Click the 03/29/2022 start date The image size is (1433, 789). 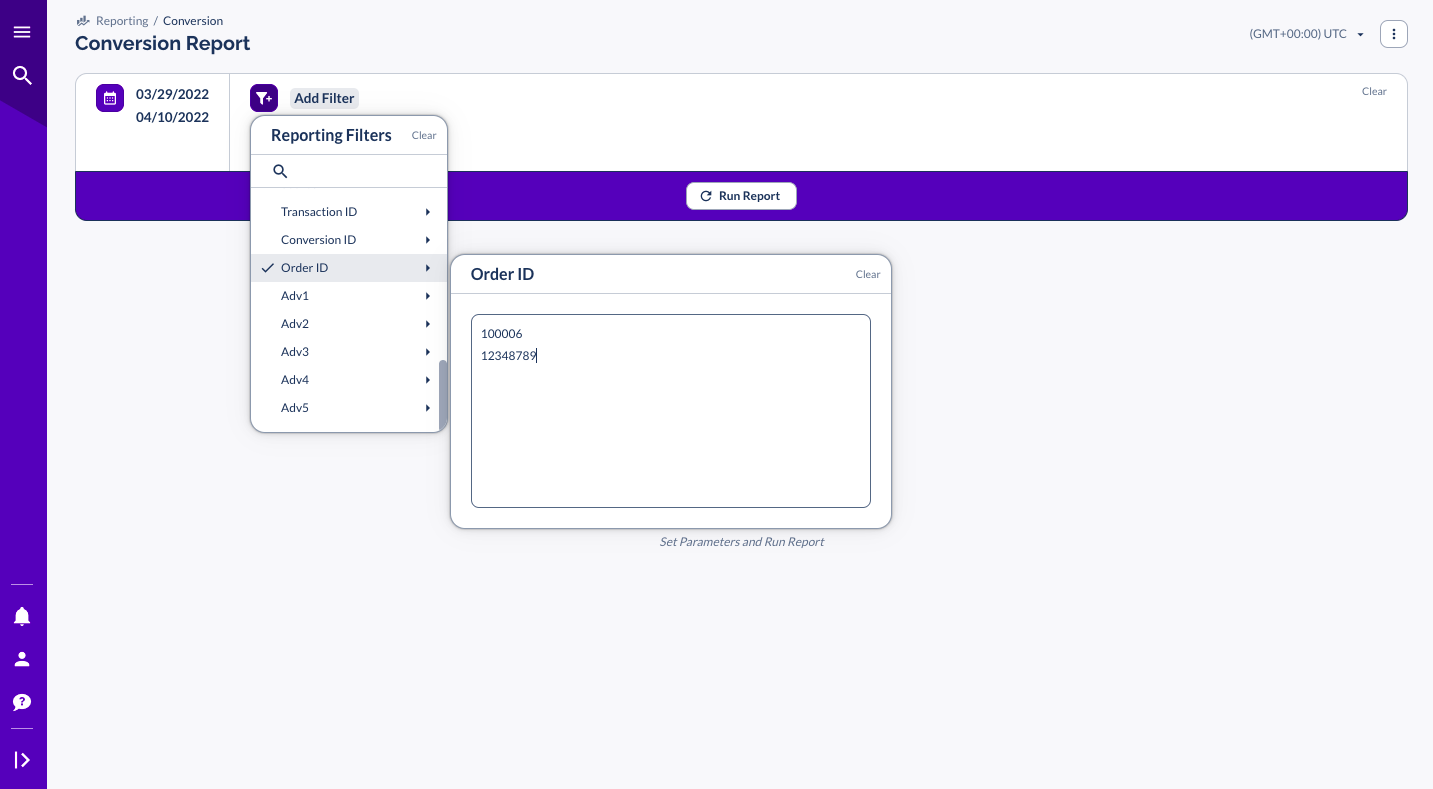click(x=172, y=94)
